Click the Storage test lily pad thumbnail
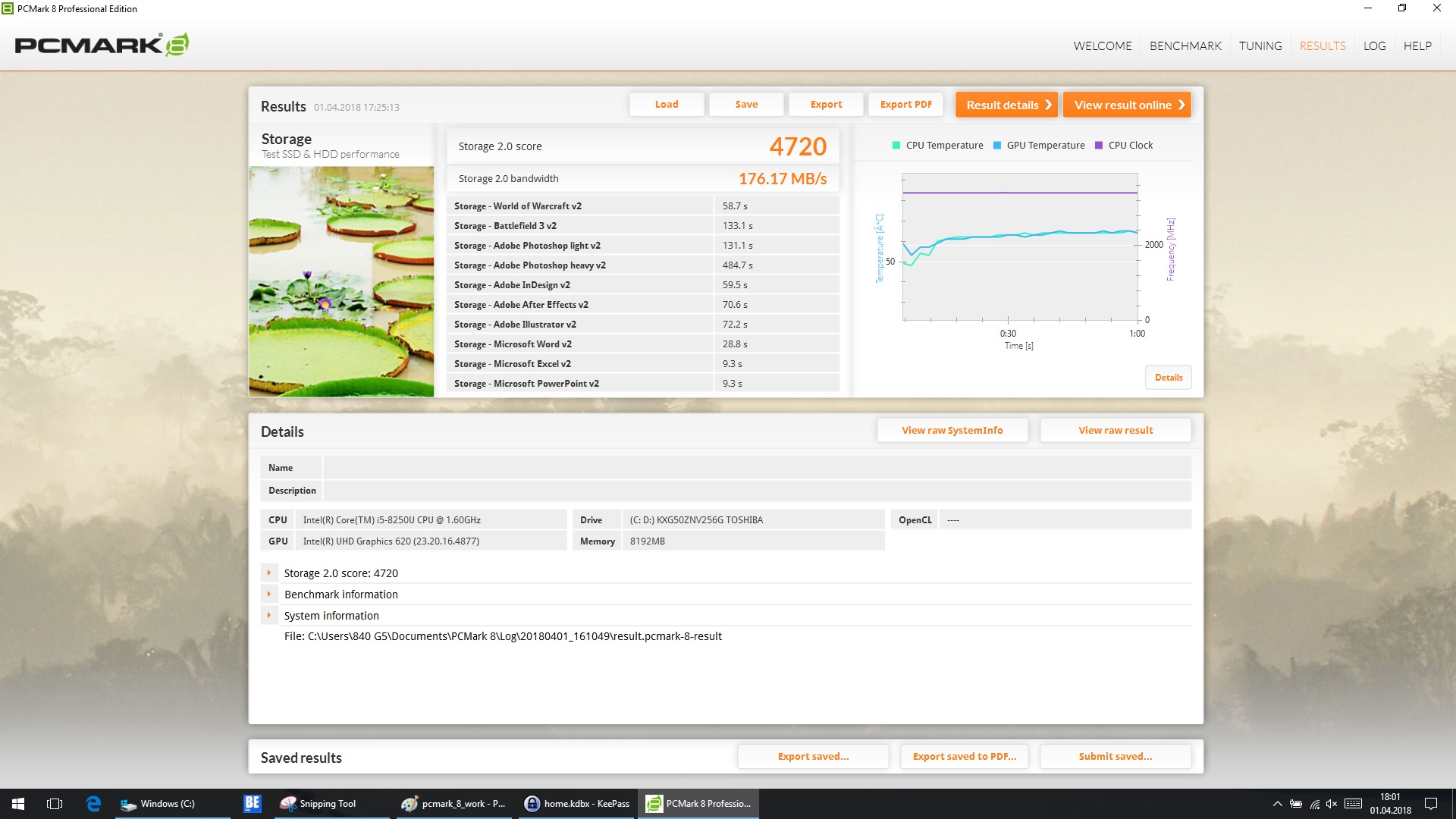Screen dimensions: 1456x819 click(x=341, y=281)
